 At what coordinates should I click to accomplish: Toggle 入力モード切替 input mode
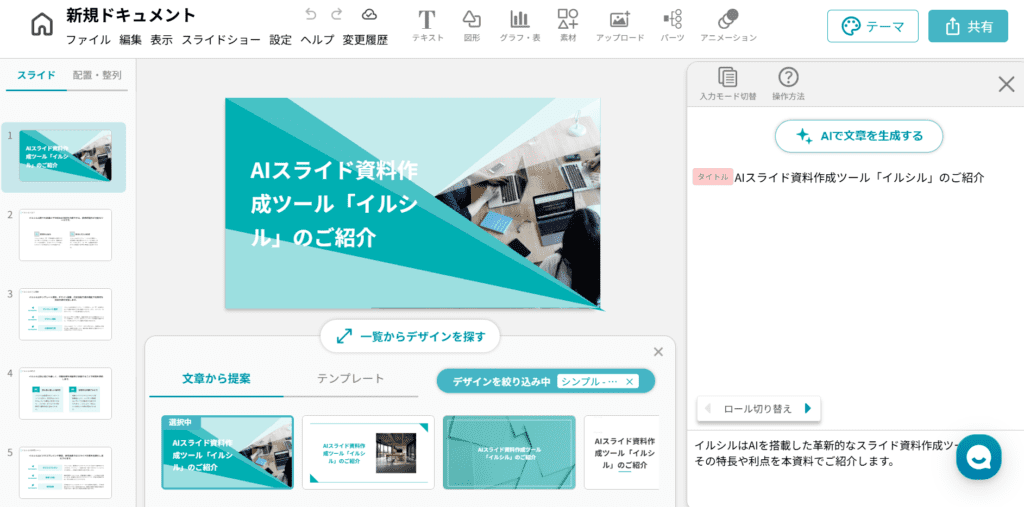point(728,83)
